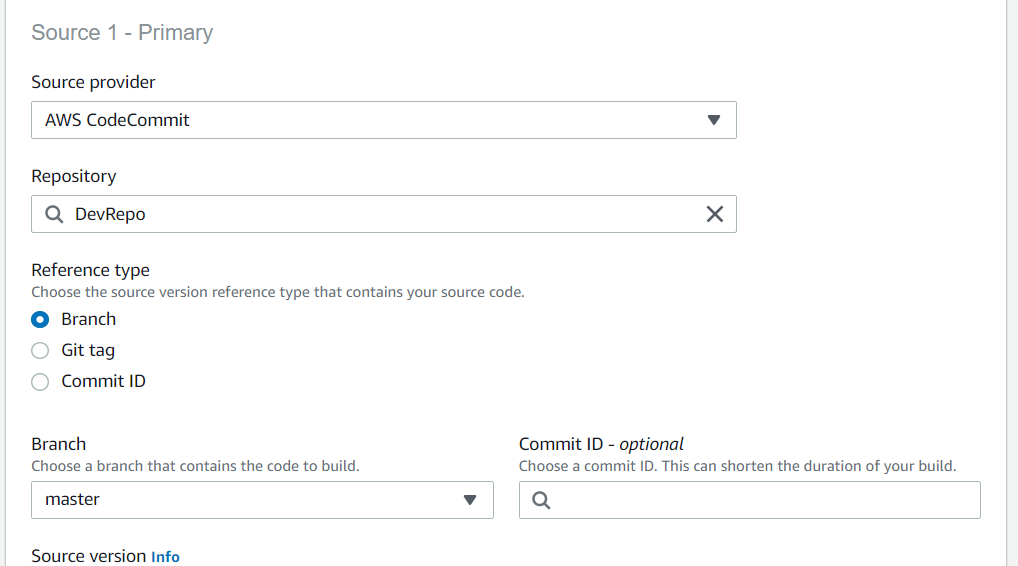Viewport: 1018px width, 566px height.
Task: Click inside the optional Commit ID field
Action: click(x=760, y=500)
